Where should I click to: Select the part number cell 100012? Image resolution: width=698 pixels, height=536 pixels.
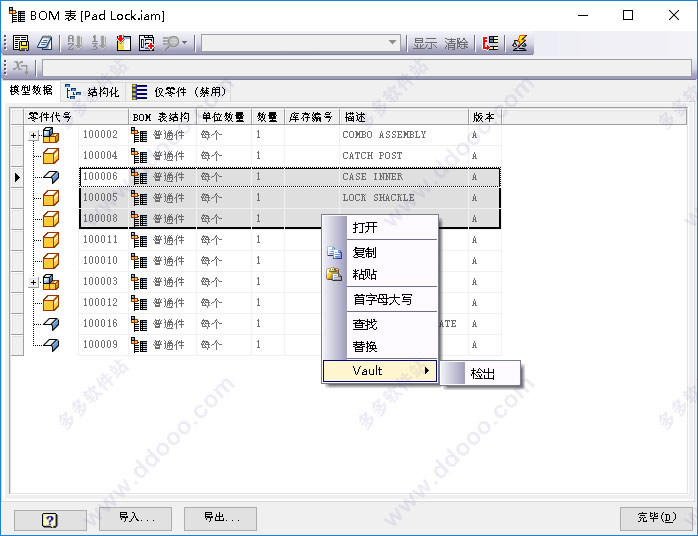point(103,302)
